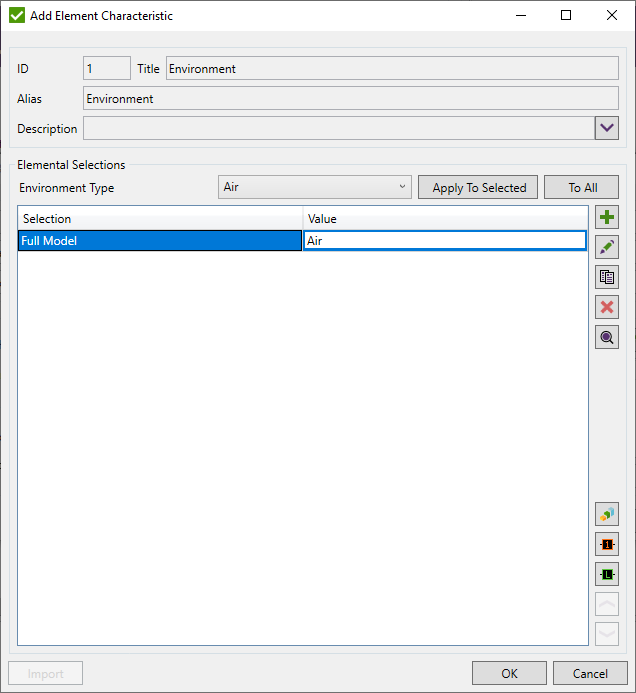Cancel the Add Element Characteristic dialog
This screenshot has width=636, height=693.
(589, 673)
